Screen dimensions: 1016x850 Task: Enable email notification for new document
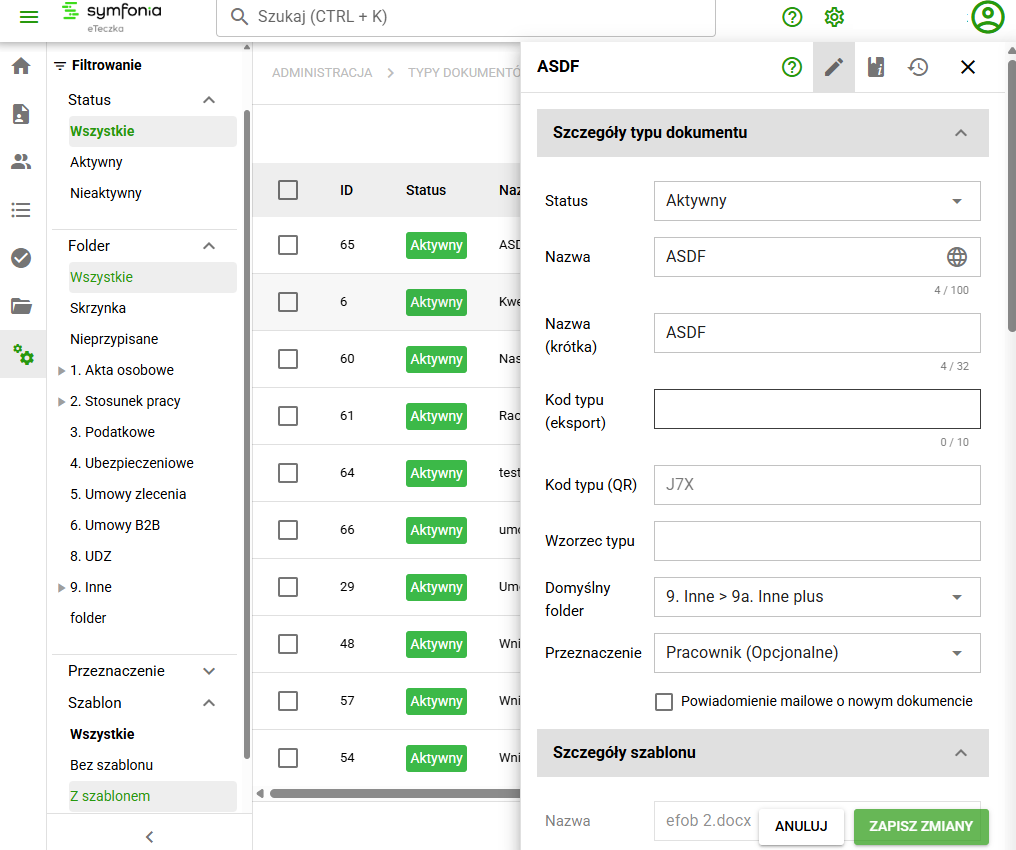tap(664, 702)
